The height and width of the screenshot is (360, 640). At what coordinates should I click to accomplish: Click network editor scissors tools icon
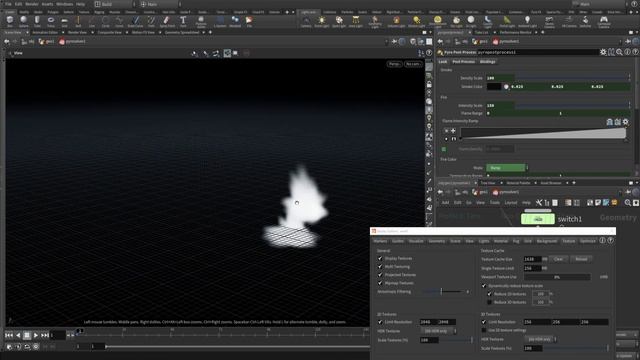click(x=539, y=202)
